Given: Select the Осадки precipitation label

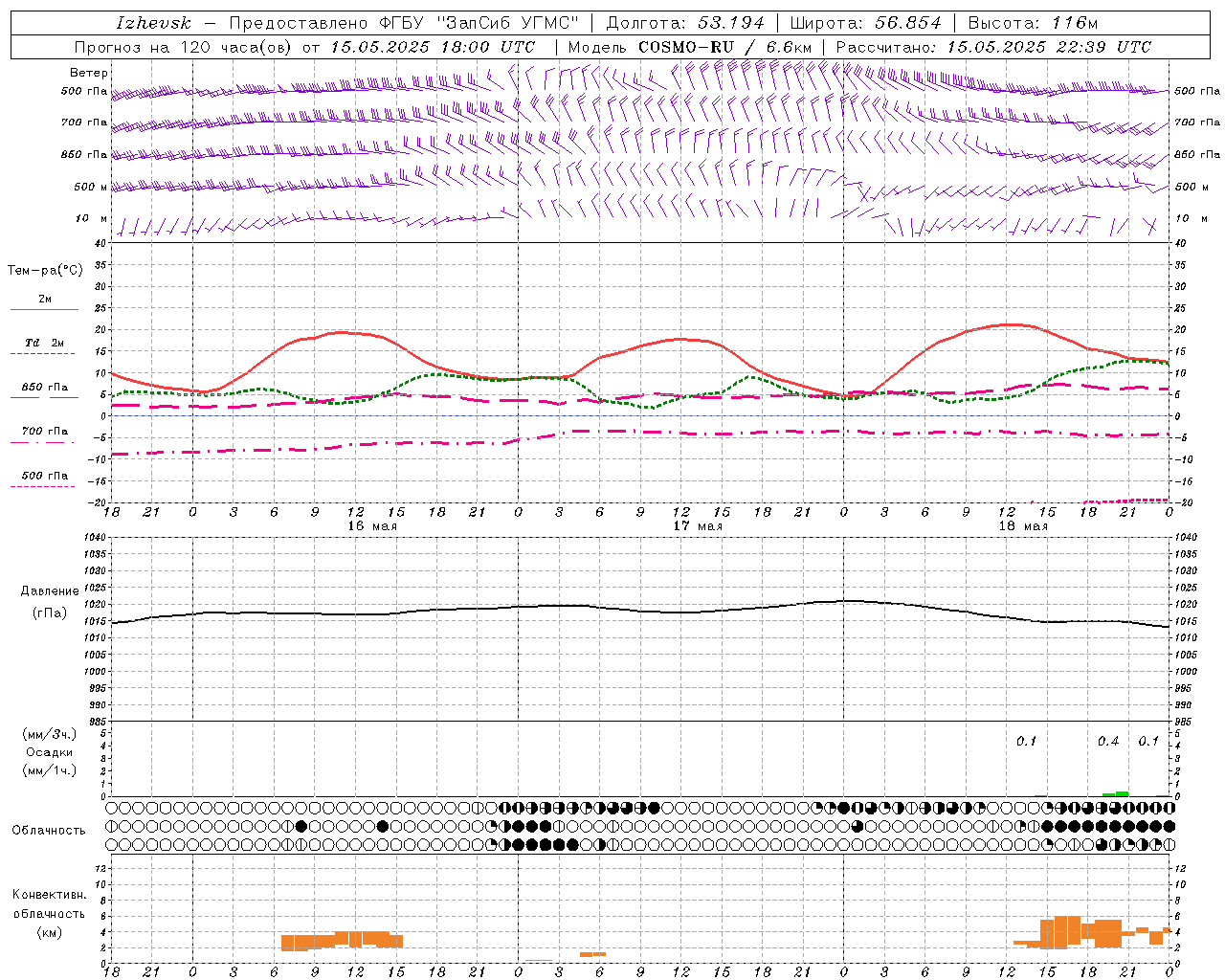Looking at the screenshot, I should pos(50,752).
